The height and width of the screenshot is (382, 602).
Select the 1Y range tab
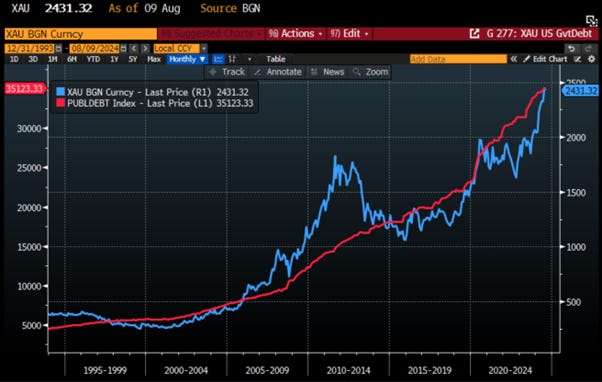tap(114, 59)
